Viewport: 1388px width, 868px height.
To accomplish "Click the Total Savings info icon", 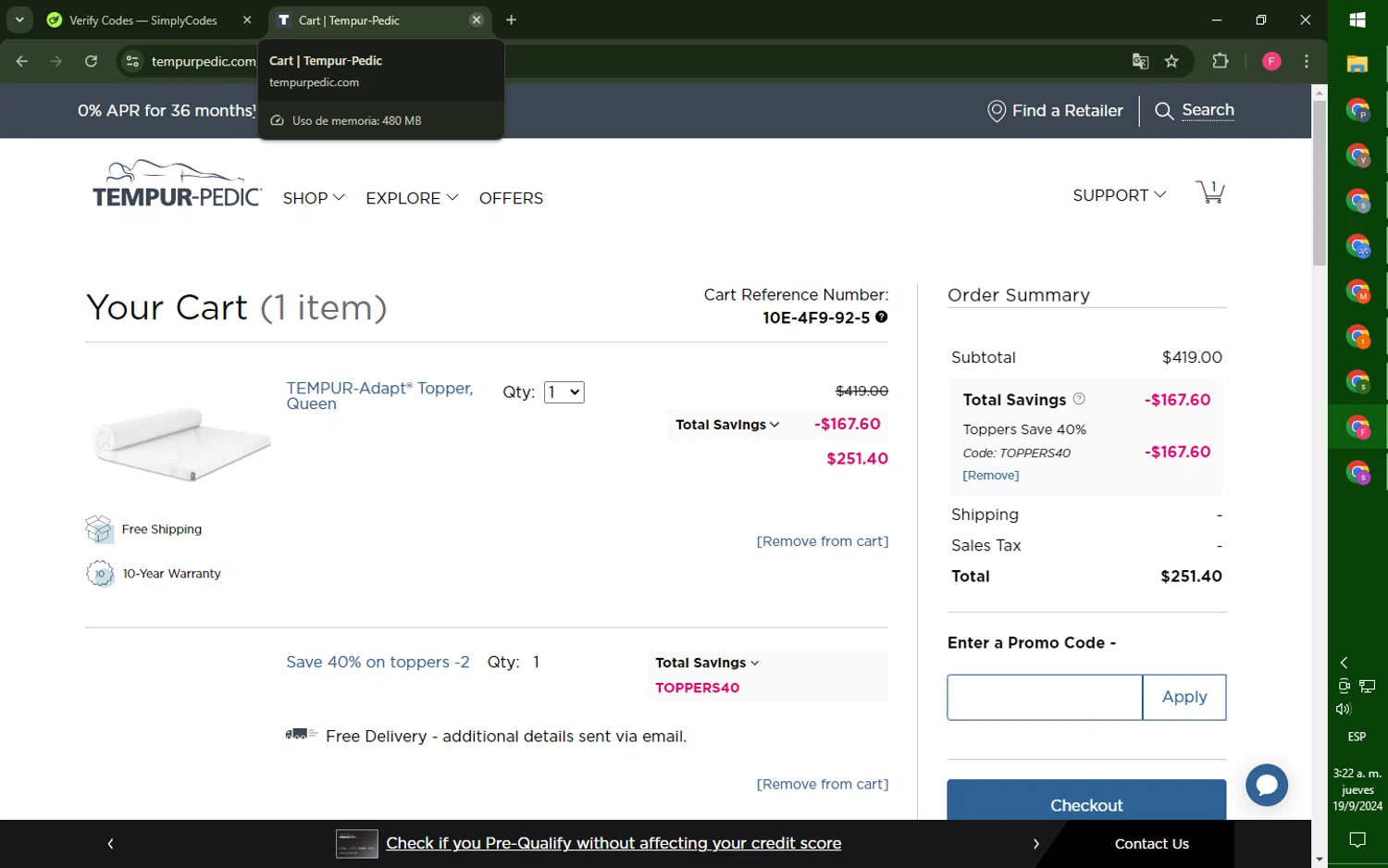I will pos(1079,399).
